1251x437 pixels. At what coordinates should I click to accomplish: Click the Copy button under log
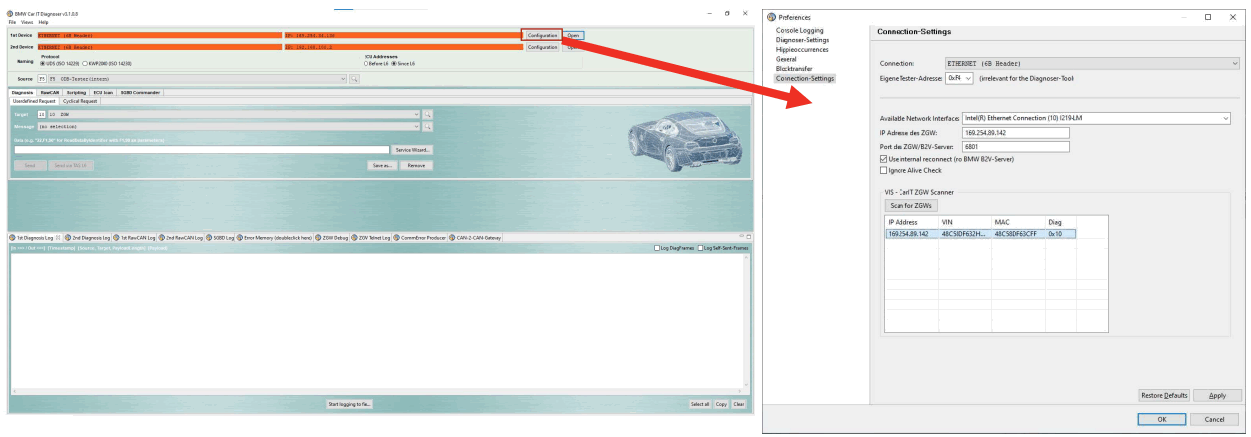pyautogui.click(x=721, y=404)
